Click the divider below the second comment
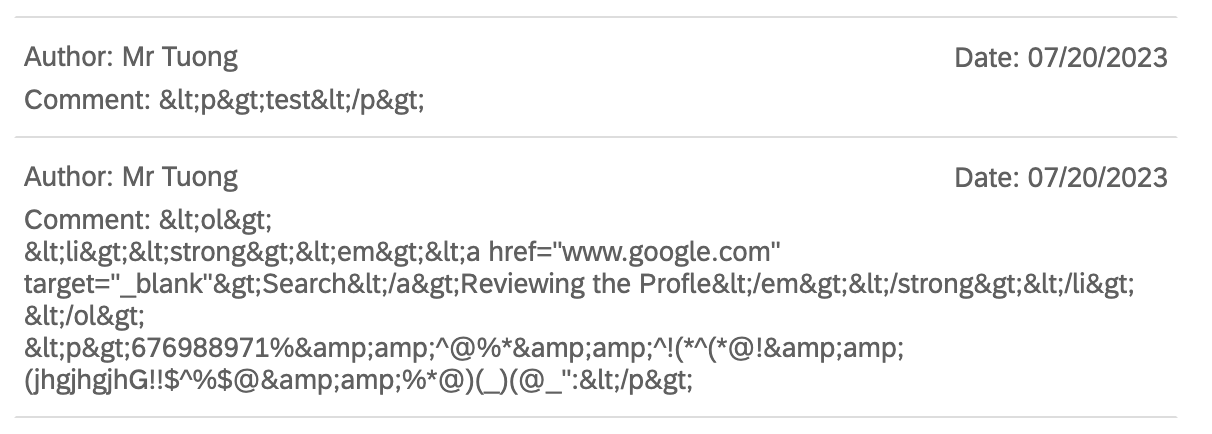This screenshot has height=434, width=1212. (x=598, y=417)
